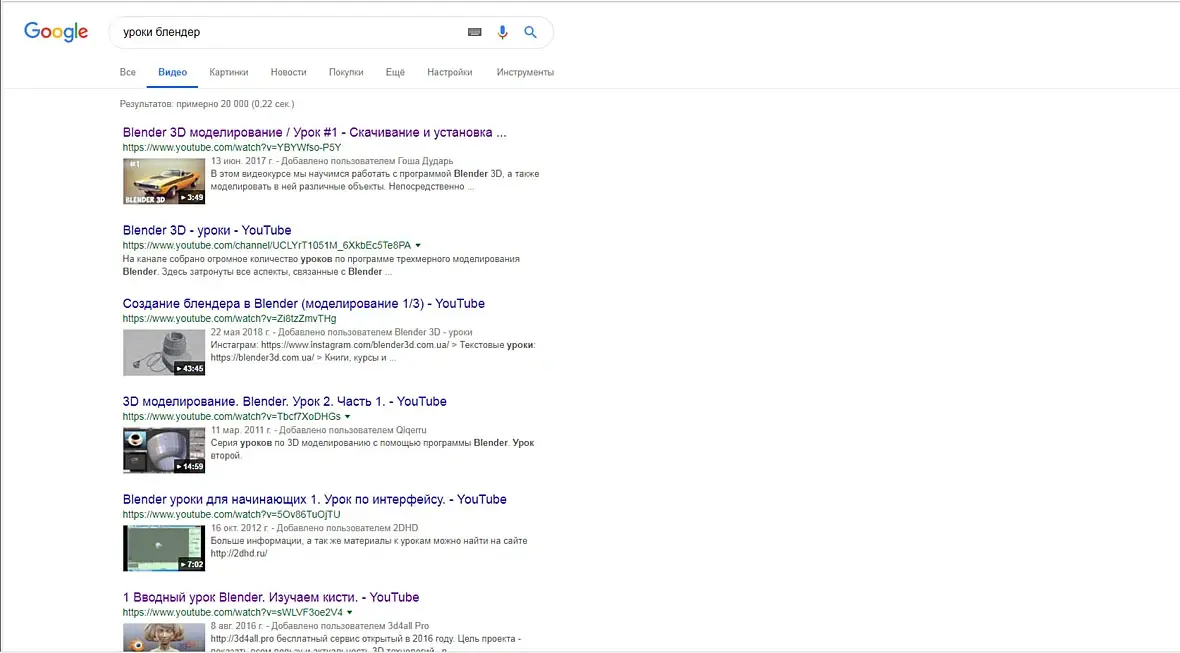The width and height of the screenshot is (1180, 653).
Task: Open "Blender 3D моделирование / Урок #1" result
Action: click(315, 132)
